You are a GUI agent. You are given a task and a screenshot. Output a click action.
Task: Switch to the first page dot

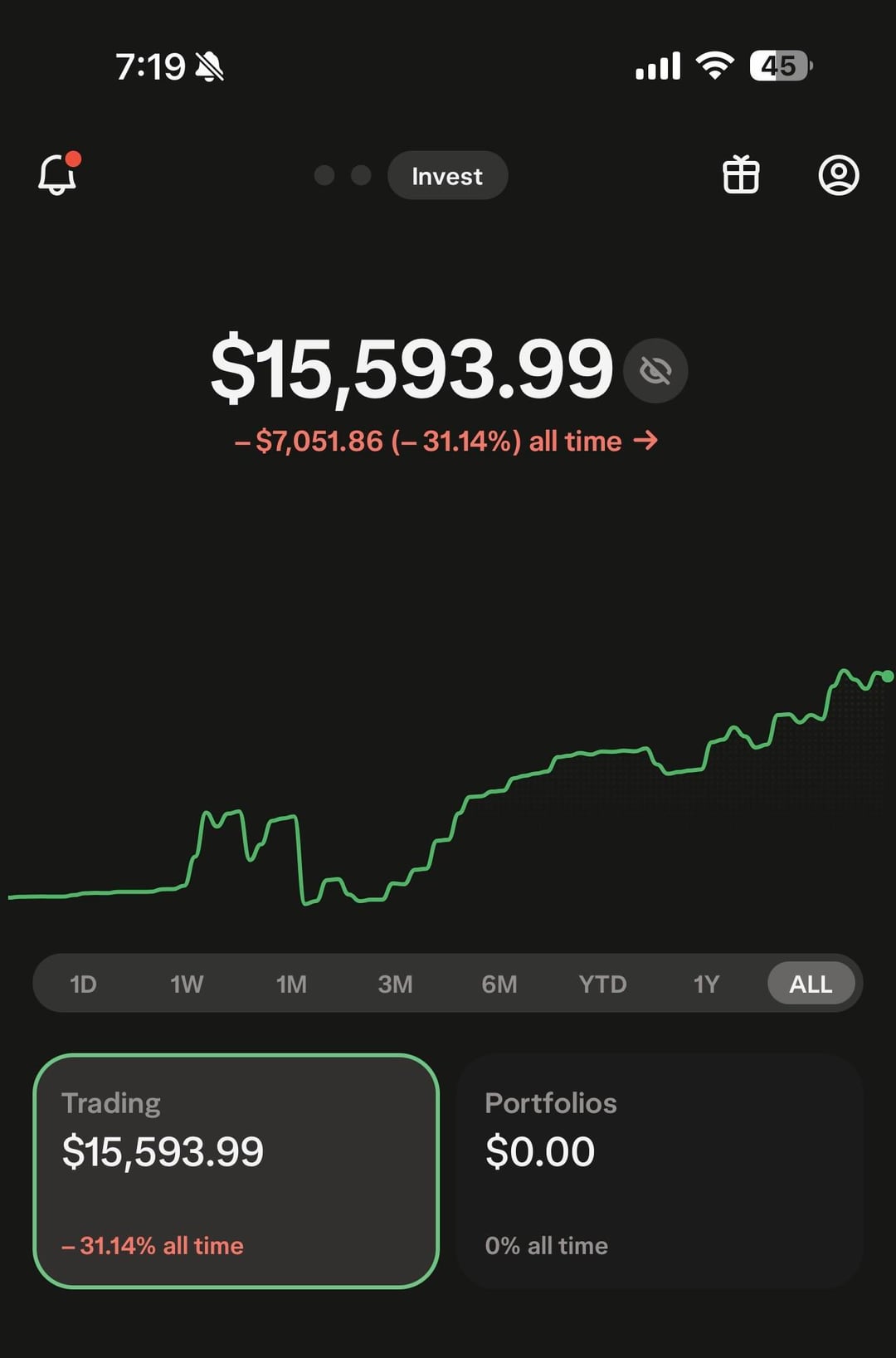(324, 175)
